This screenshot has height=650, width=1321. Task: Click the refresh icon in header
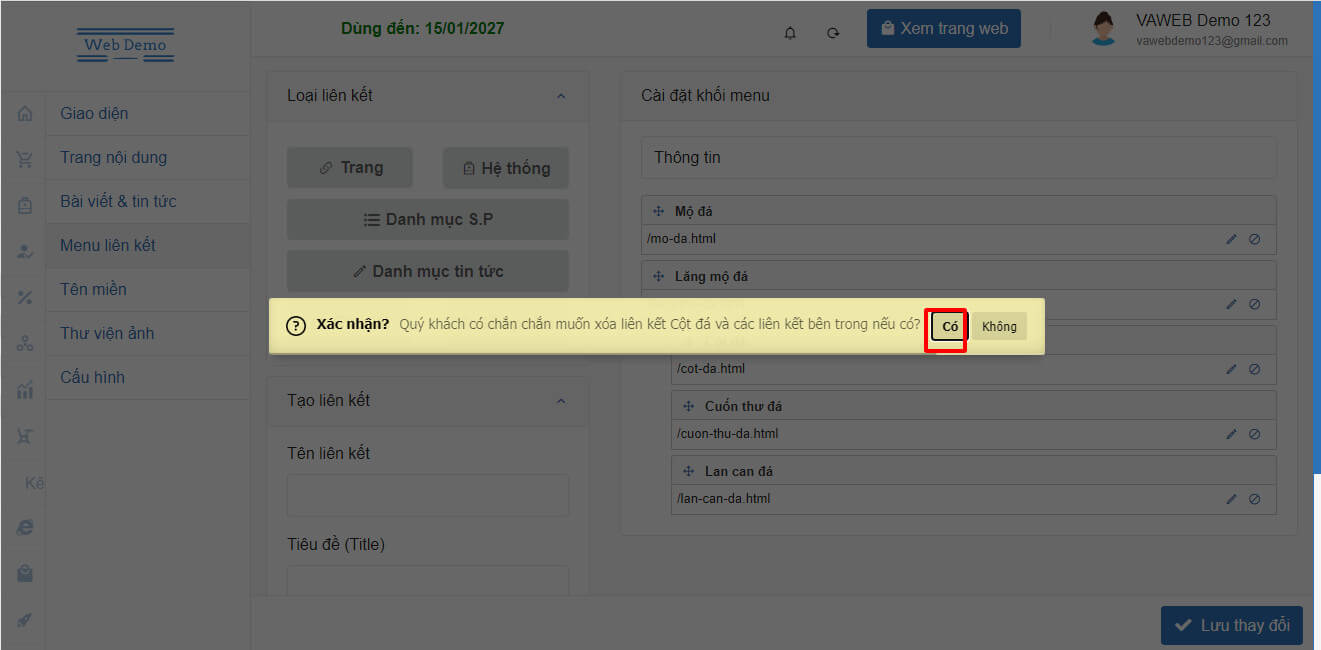[833, 33]
